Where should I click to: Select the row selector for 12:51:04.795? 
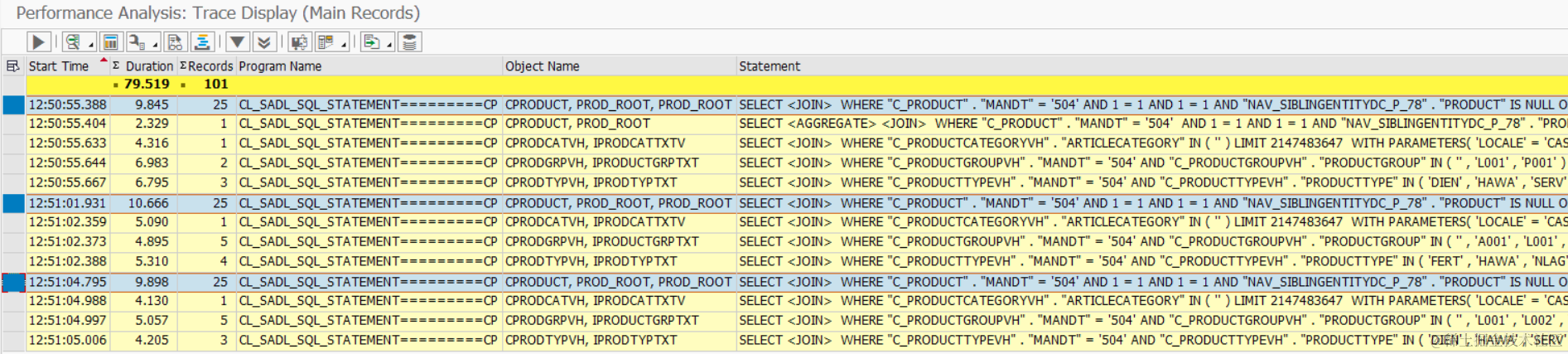pos(14,282)
